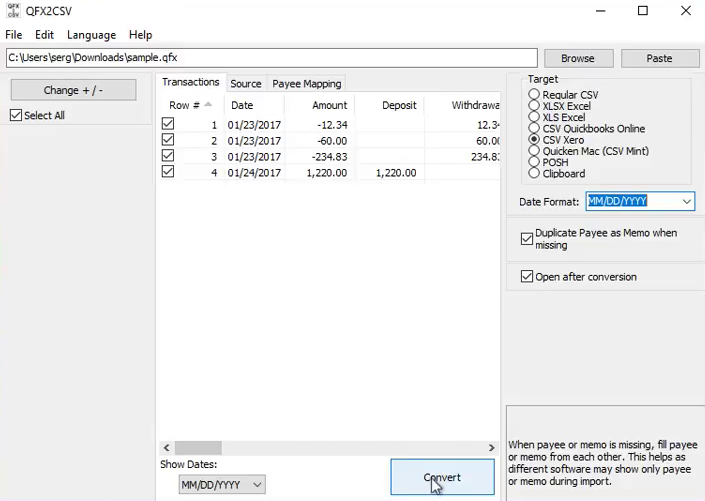The width and height of the screenshot is (705, 501).
Task: Uncheck the checkbox for row 2
Action: (x=168, y=140)
